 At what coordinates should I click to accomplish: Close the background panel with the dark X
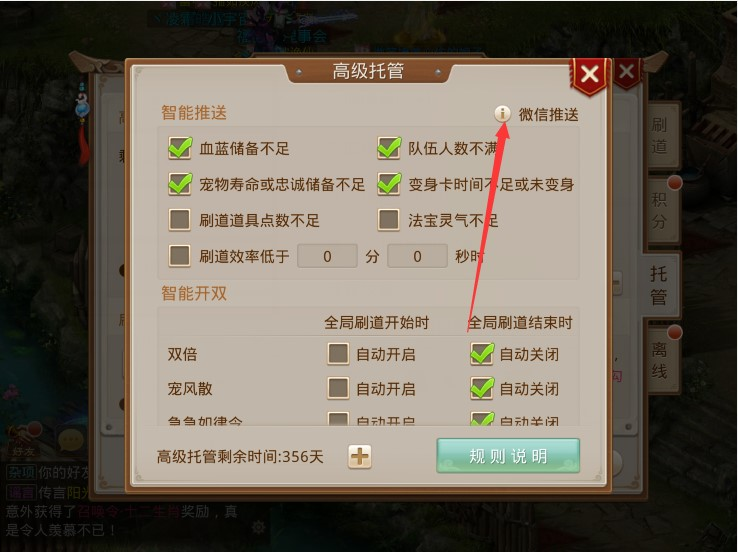coord(626,72)
